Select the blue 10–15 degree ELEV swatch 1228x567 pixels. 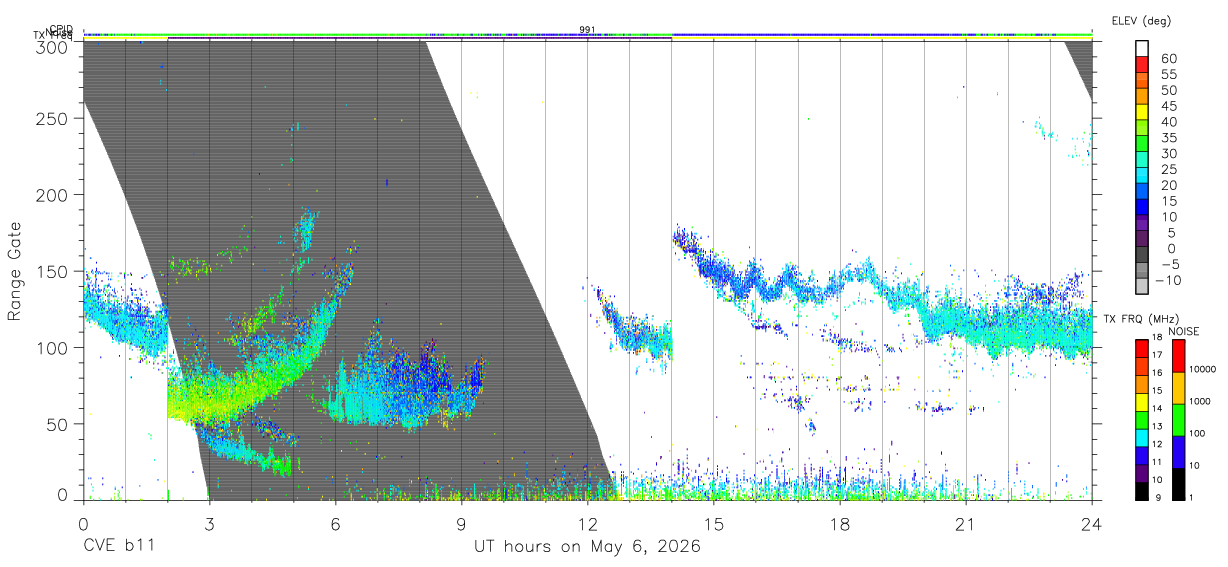click(1143, 207)
